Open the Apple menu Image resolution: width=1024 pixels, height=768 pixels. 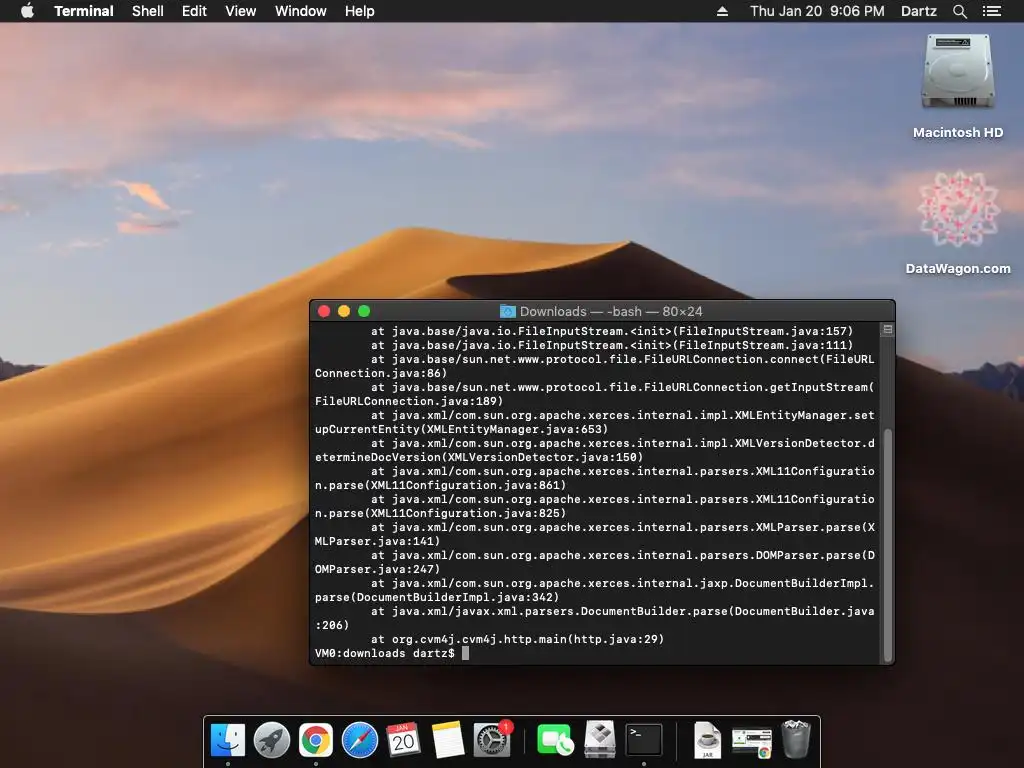coord(27,11)
